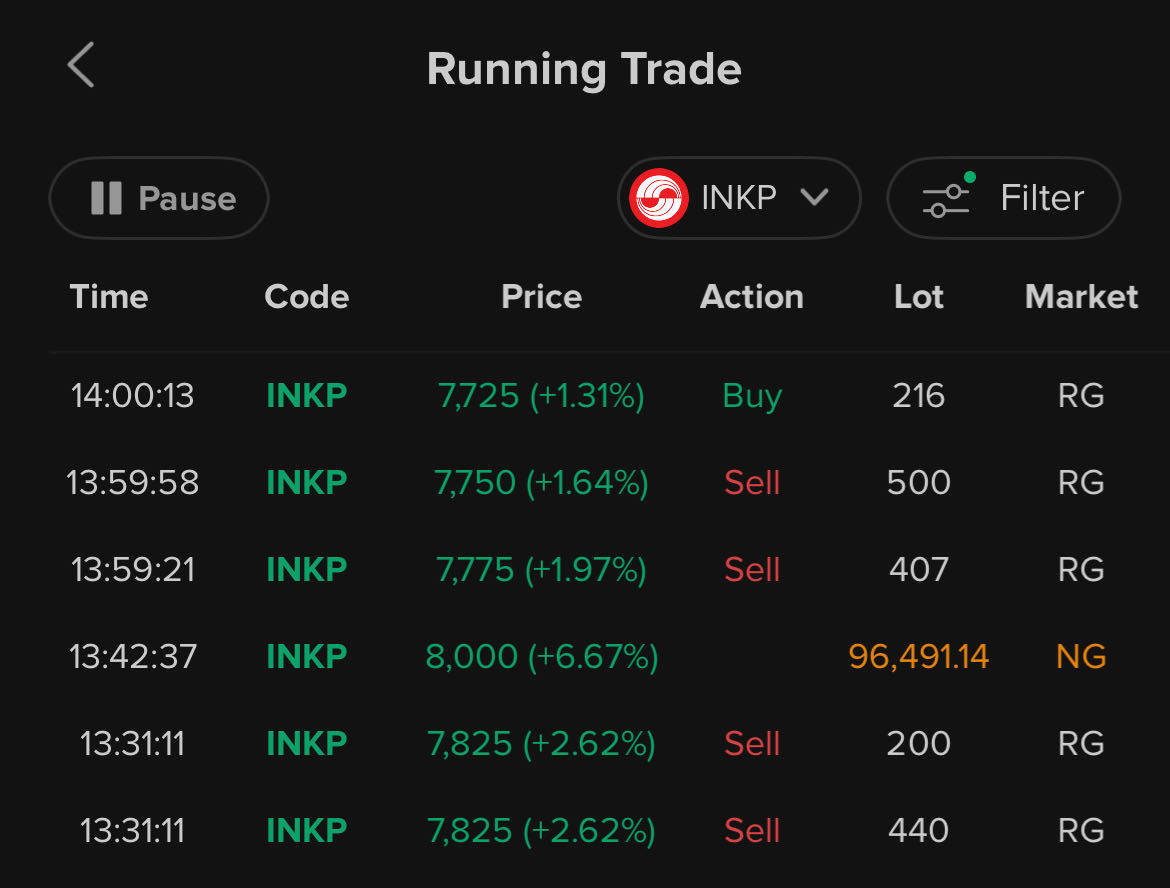Image resolution: width=1170 pixels, height=888 pixels.
Task: Open INKP code in the 14:00:13 row
Action: (x=306, y=396)
